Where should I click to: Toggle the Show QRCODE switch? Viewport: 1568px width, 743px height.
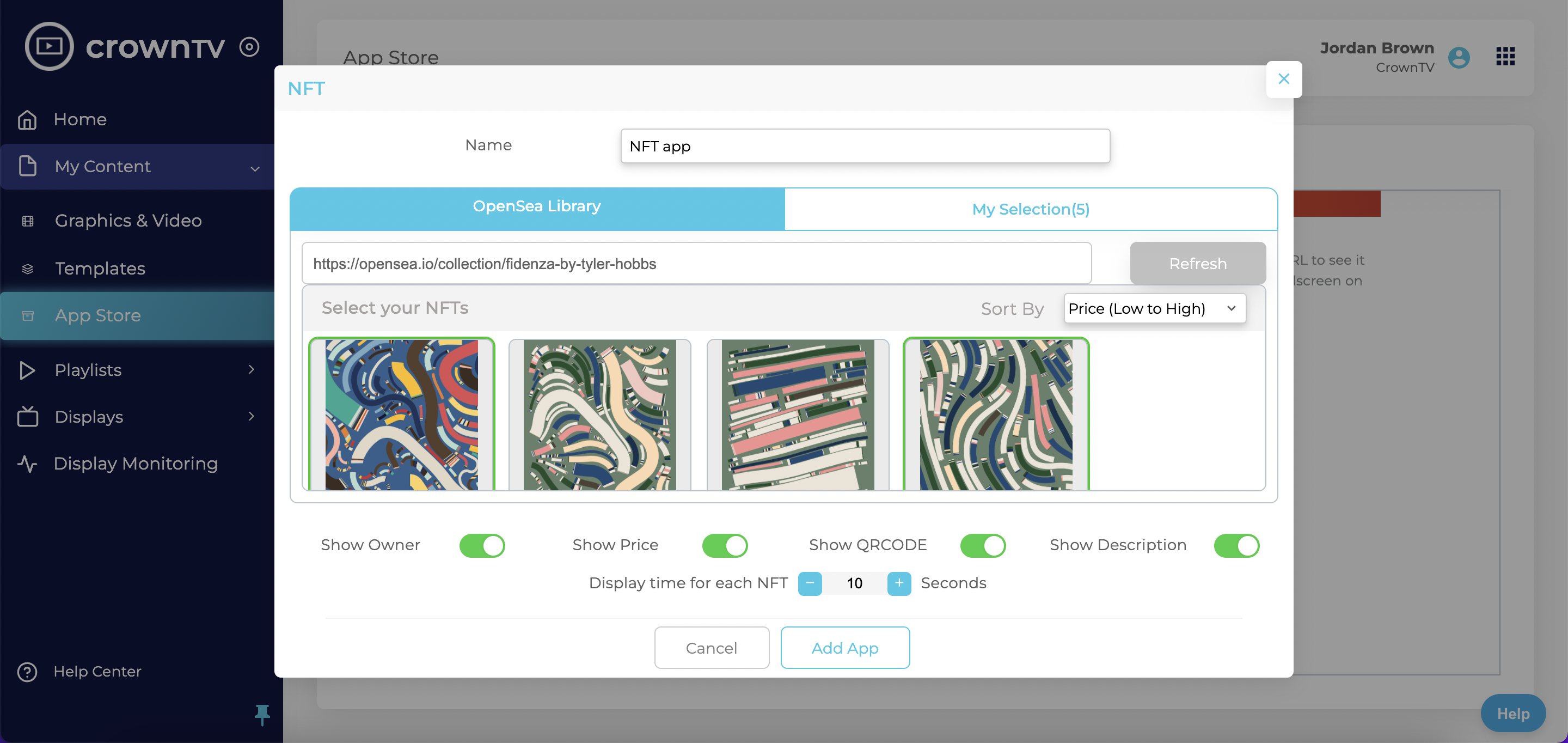click(983, 546)
